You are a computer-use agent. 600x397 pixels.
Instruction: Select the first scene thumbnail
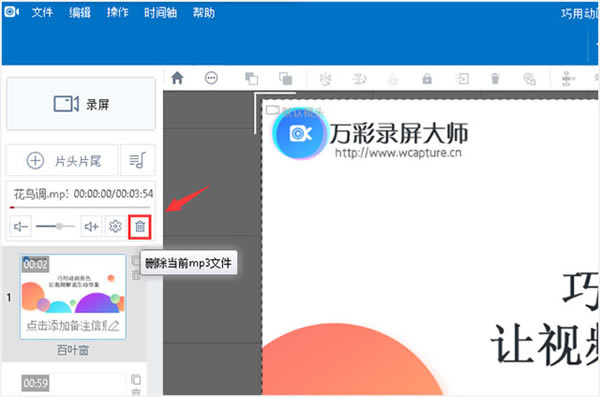pyautogui.click(x=73, y=296)
